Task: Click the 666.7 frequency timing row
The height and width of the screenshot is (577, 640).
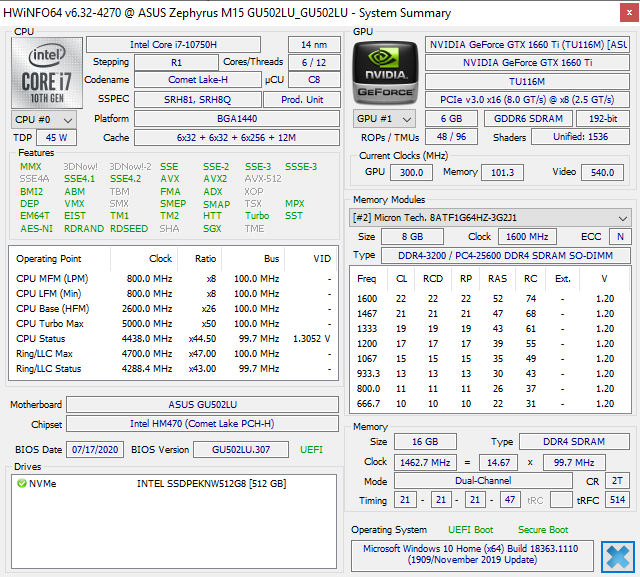Action: 490,404
